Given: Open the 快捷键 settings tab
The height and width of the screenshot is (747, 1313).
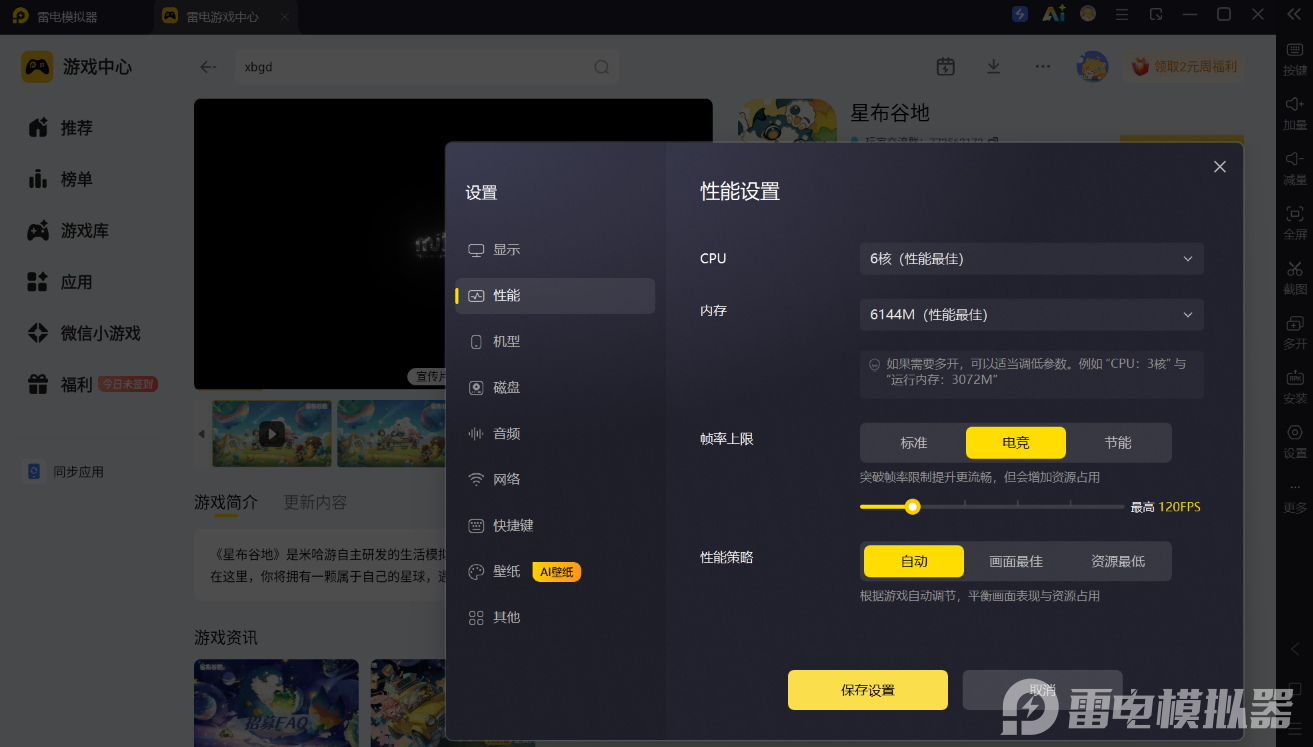Looking at the screenshot, I should (555, 525).
